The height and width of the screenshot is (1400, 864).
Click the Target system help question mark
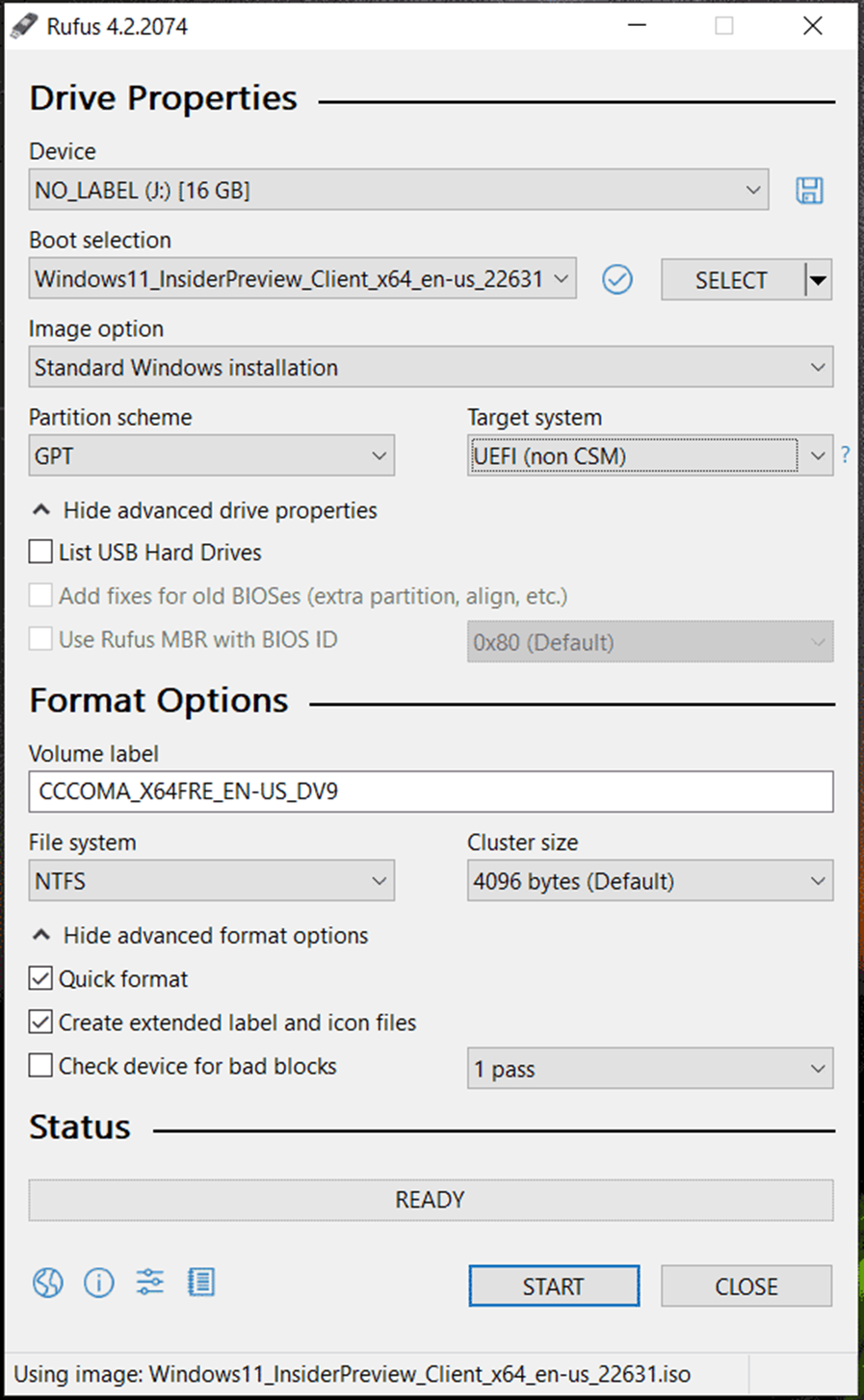[846, 455]
